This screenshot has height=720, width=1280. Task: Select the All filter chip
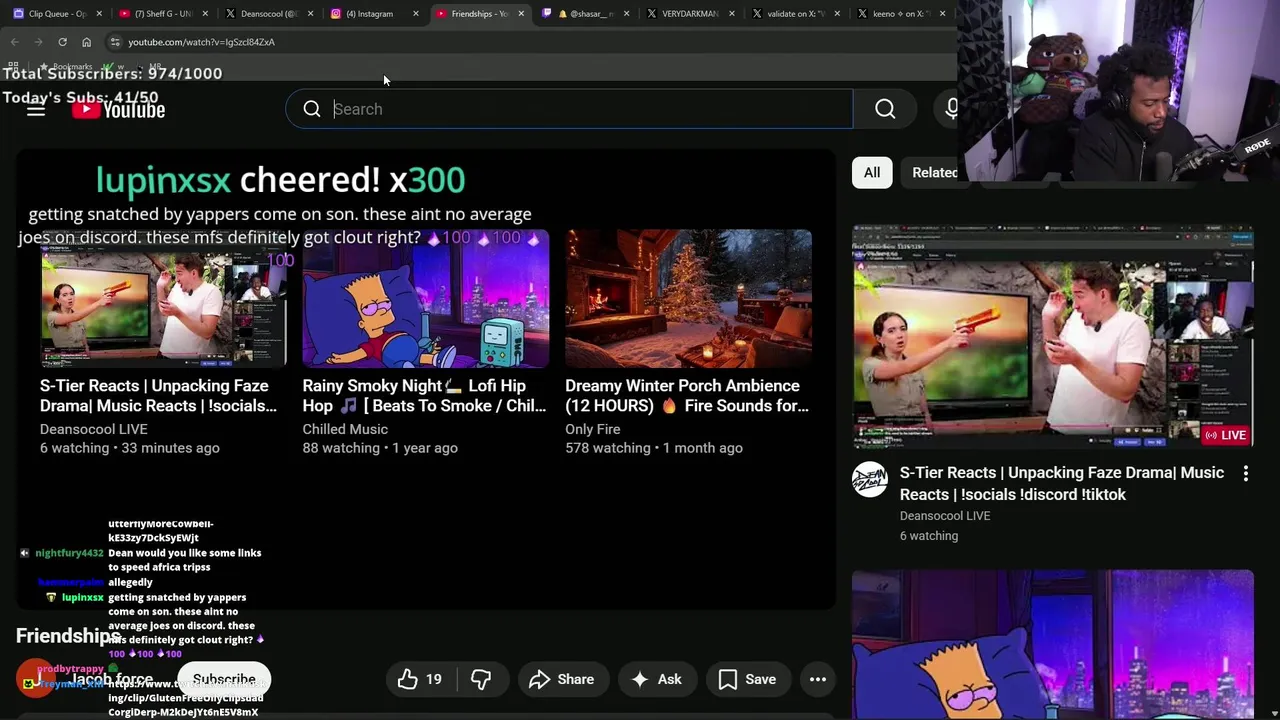(872, 172)
